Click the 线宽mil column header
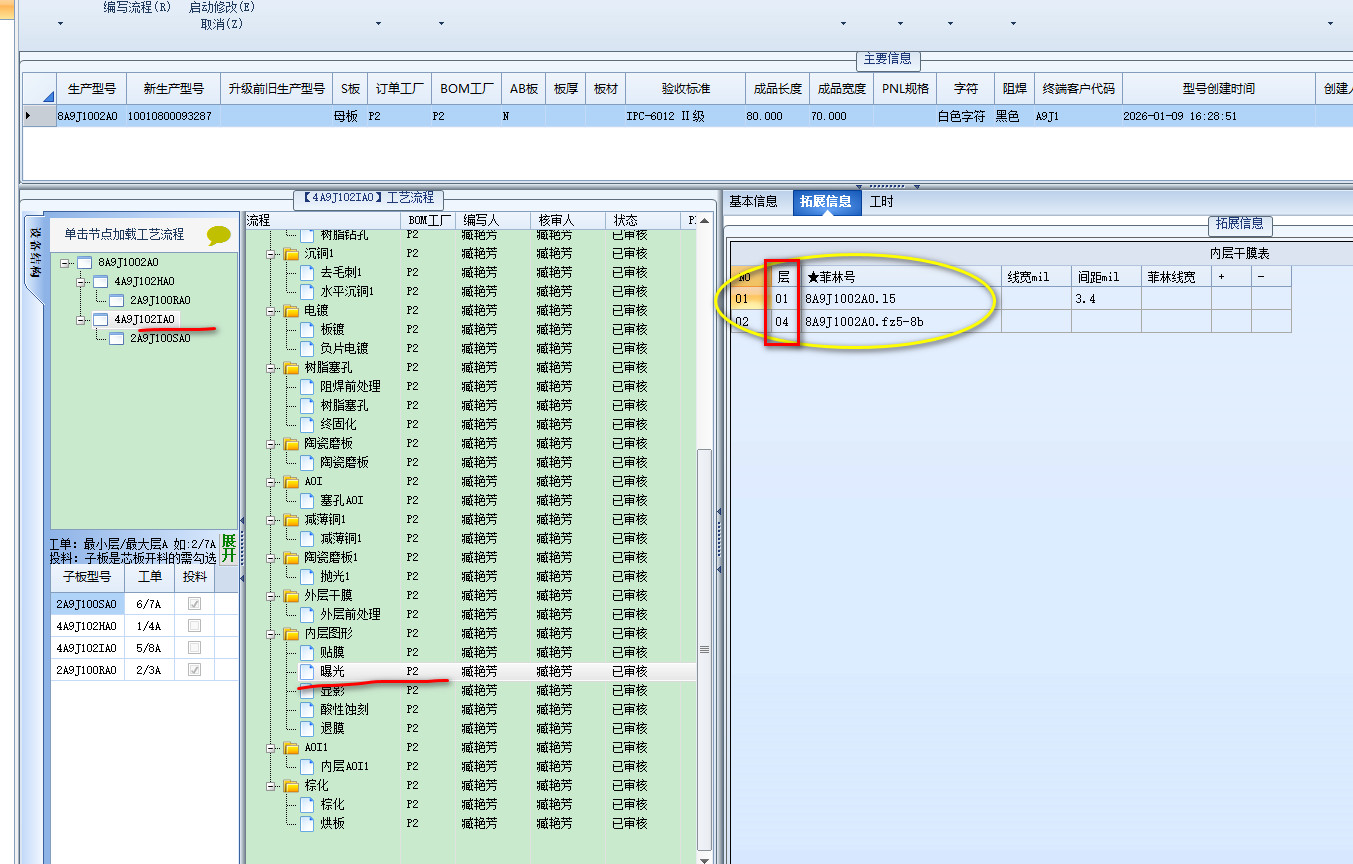The height and width of the screenshot is (864, 1353). tap(1036, 277)
